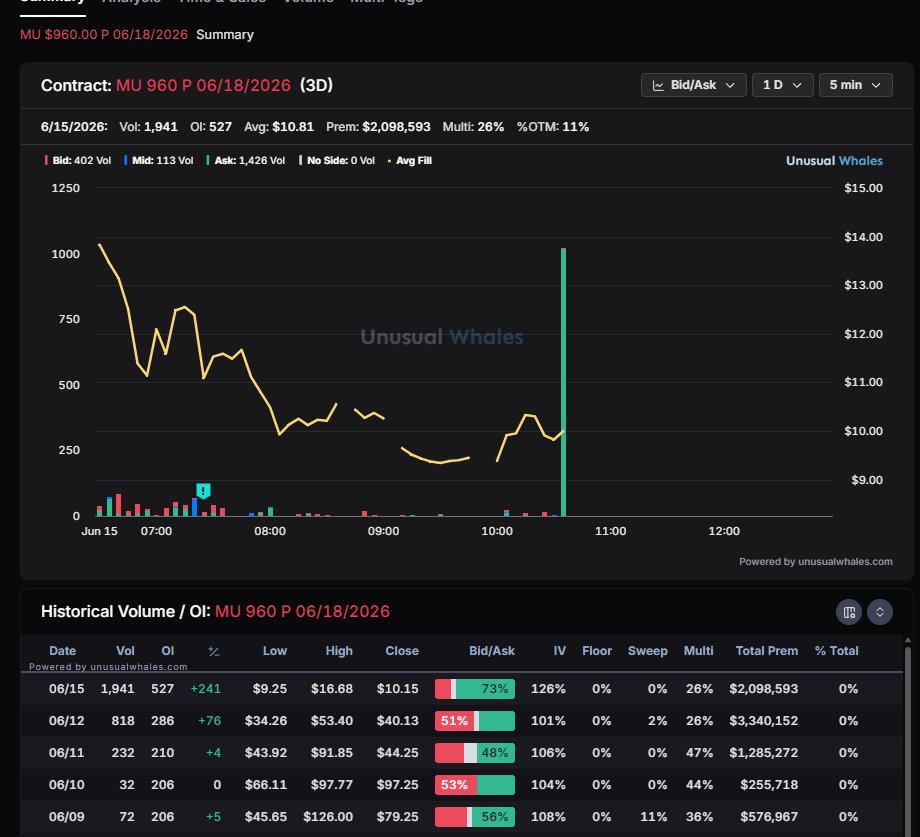Click the 73% bid/ask bar for 06/15
The height and width of the screenshot is (837, 920).
475,689
